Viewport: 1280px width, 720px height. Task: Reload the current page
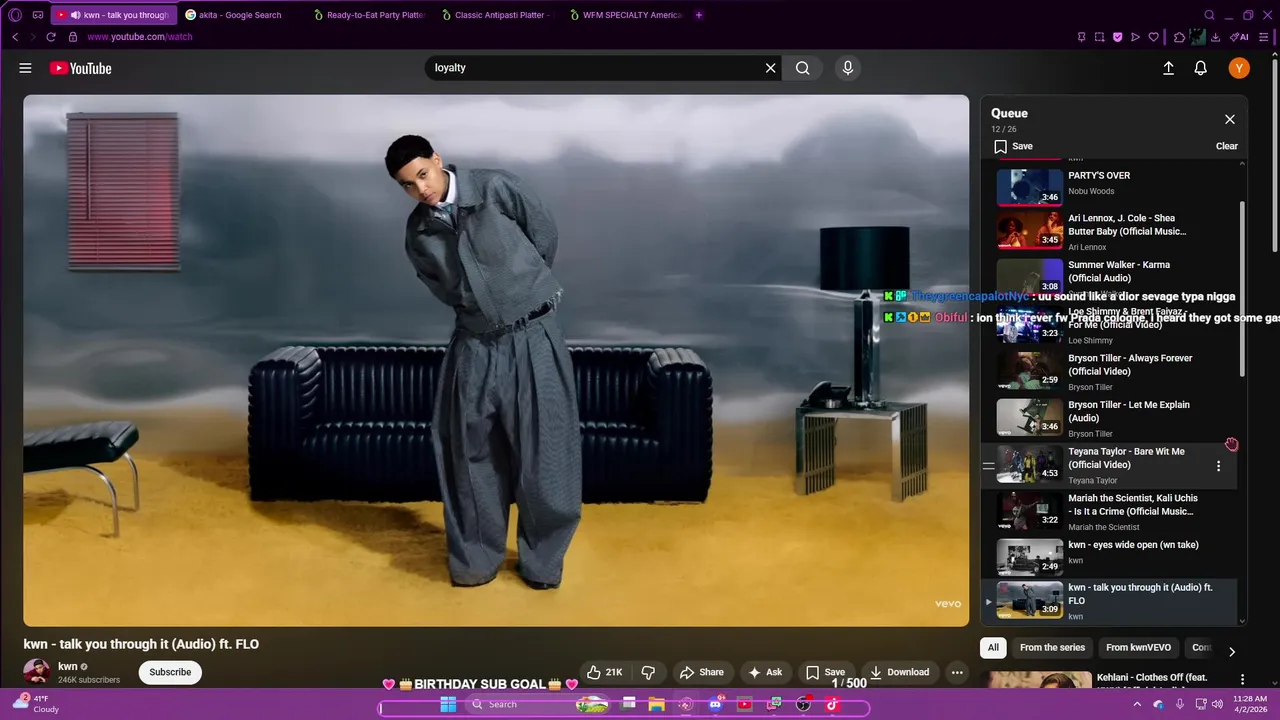(x=51, y=37)
